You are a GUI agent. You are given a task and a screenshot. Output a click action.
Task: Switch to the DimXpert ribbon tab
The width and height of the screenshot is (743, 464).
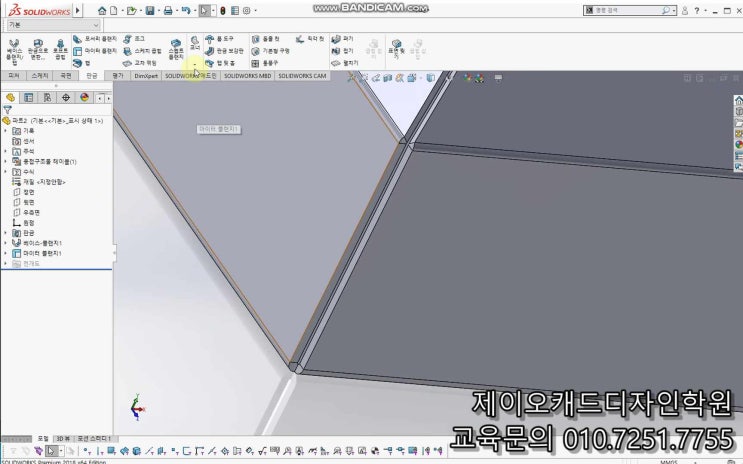point(146,76)
